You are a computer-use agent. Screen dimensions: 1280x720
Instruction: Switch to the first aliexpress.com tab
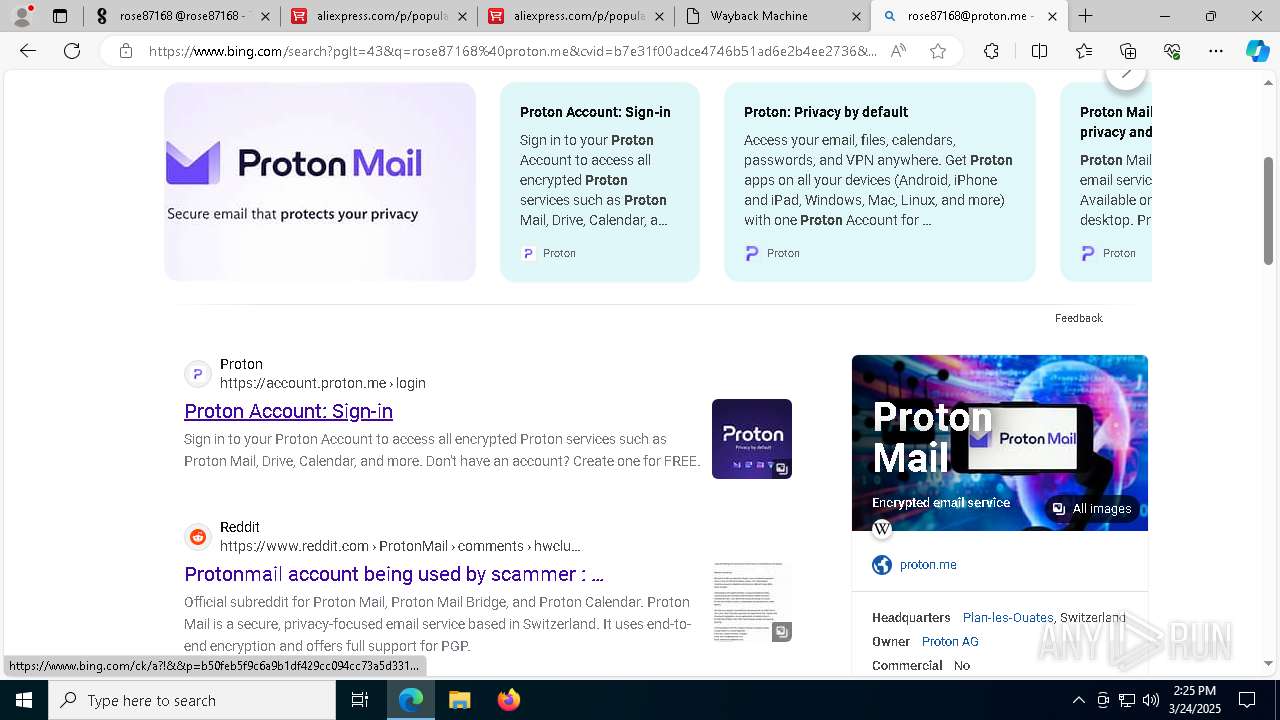coord(380,16)
